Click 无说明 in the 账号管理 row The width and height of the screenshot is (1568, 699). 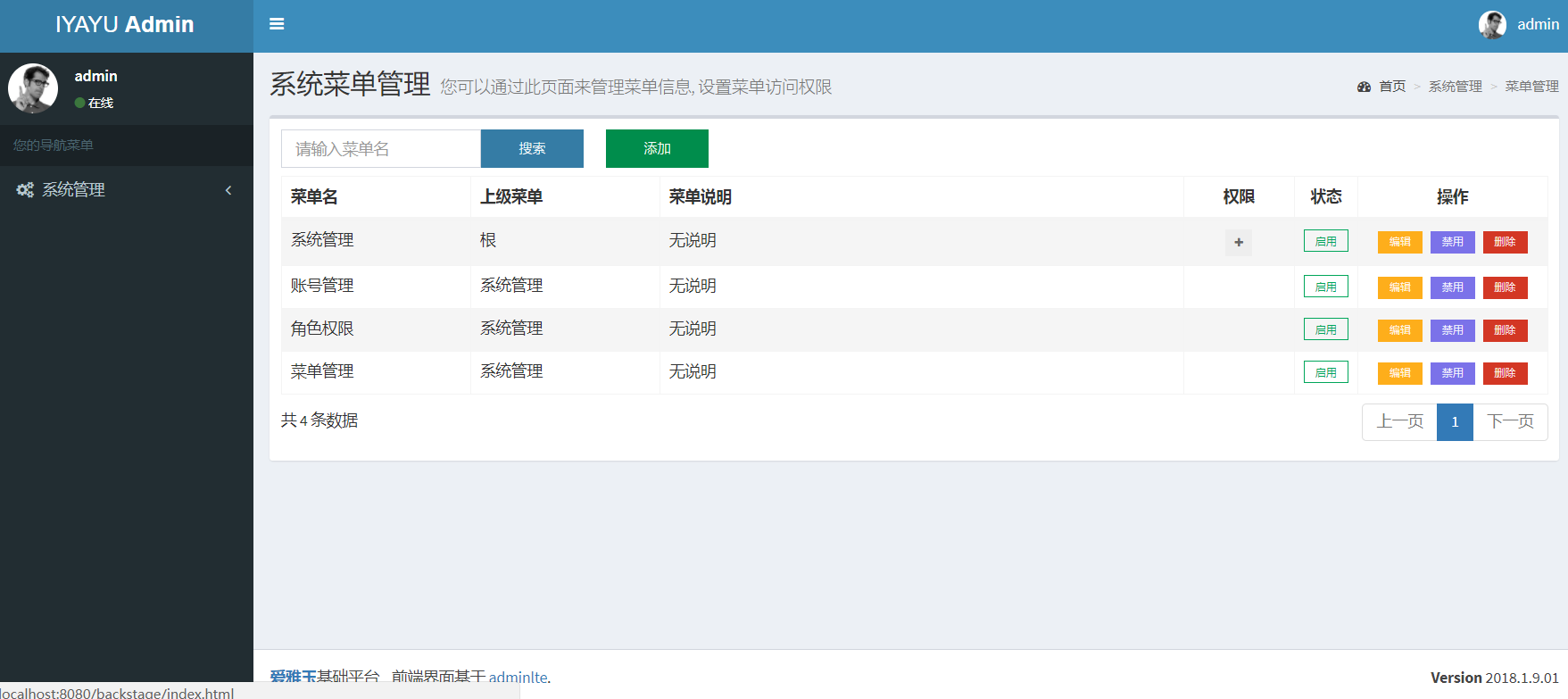[x=693, y=286]
